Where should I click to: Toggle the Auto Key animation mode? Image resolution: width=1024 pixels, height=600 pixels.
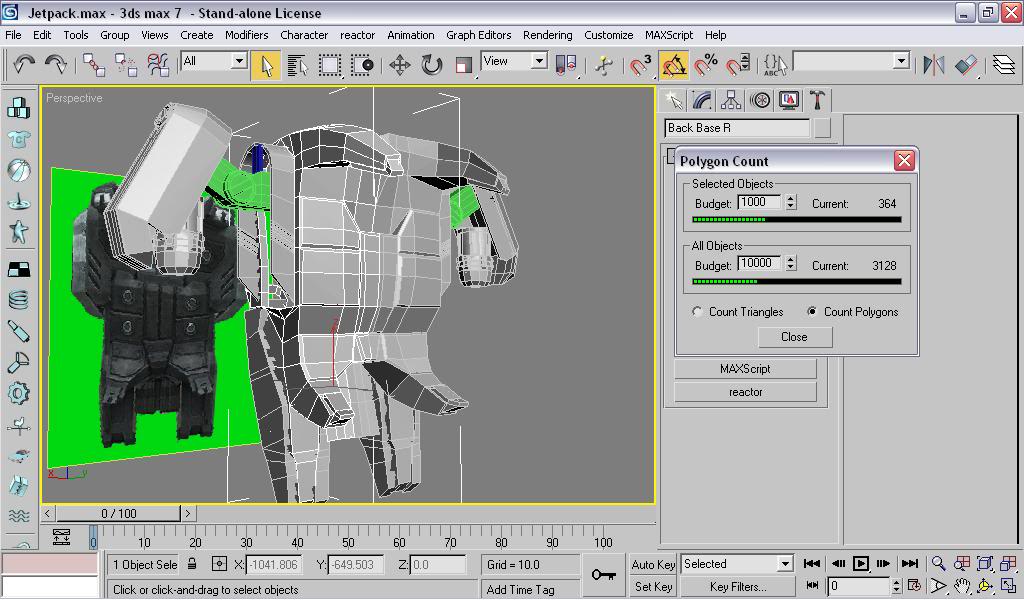pyautogui.click(x=653, y=564)
